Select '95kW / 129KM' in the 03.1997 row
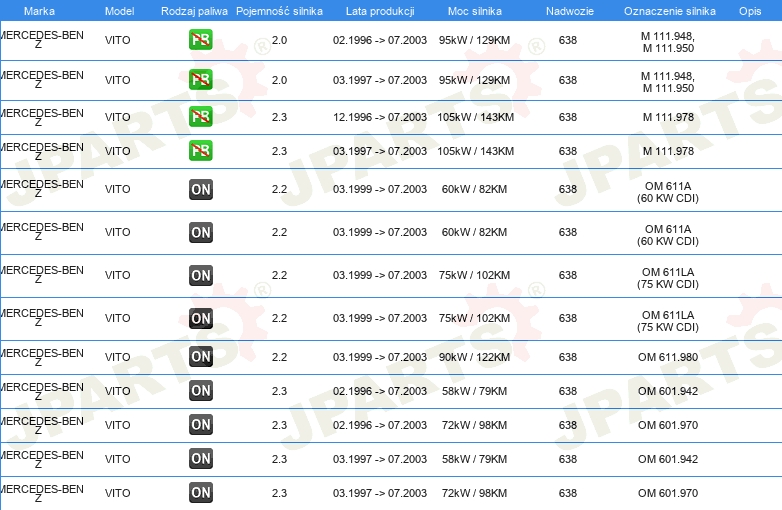This screenshot has width=782, height=510. tap(474, 80)
